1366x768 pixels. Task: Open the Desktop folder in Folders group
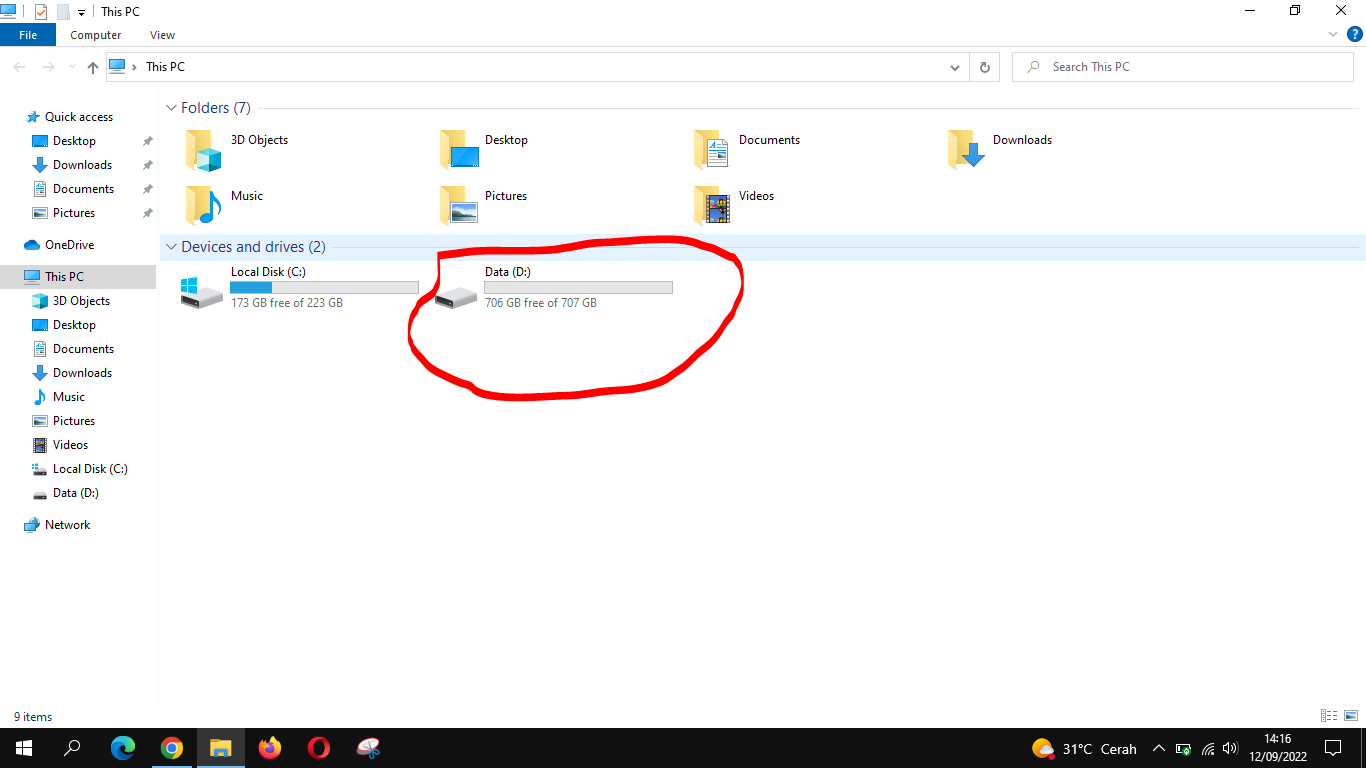(484, 150)
